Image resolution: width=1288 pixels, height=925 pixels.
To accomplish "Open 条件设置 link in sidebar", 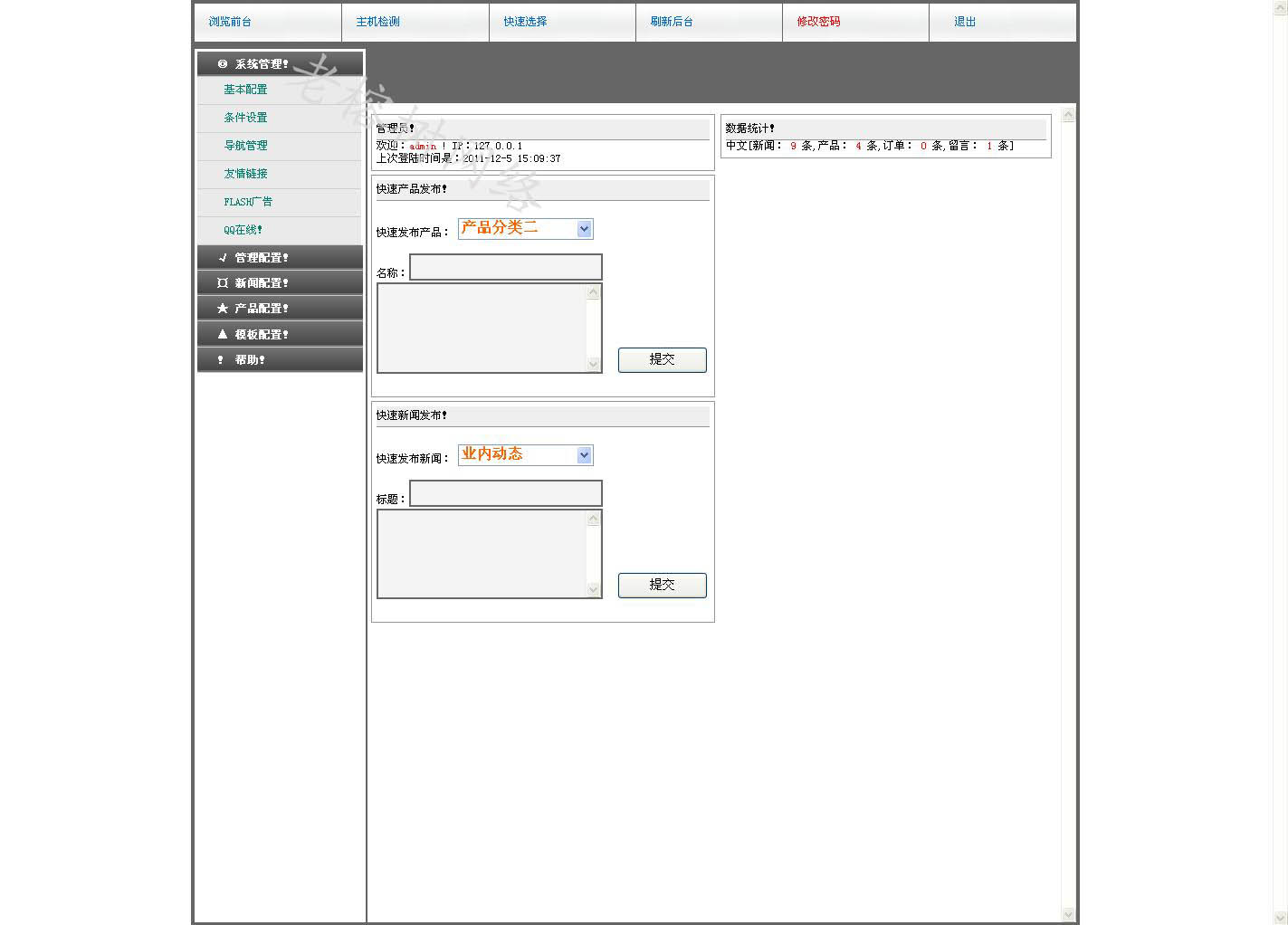I will coord(245,118).
